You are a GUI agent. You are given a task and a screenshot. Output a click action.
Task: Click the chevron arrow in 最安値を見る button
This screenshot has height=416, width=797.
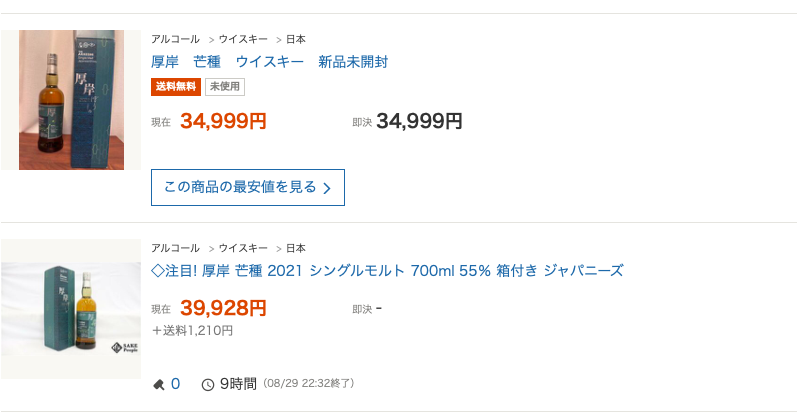tap(327, 188)
